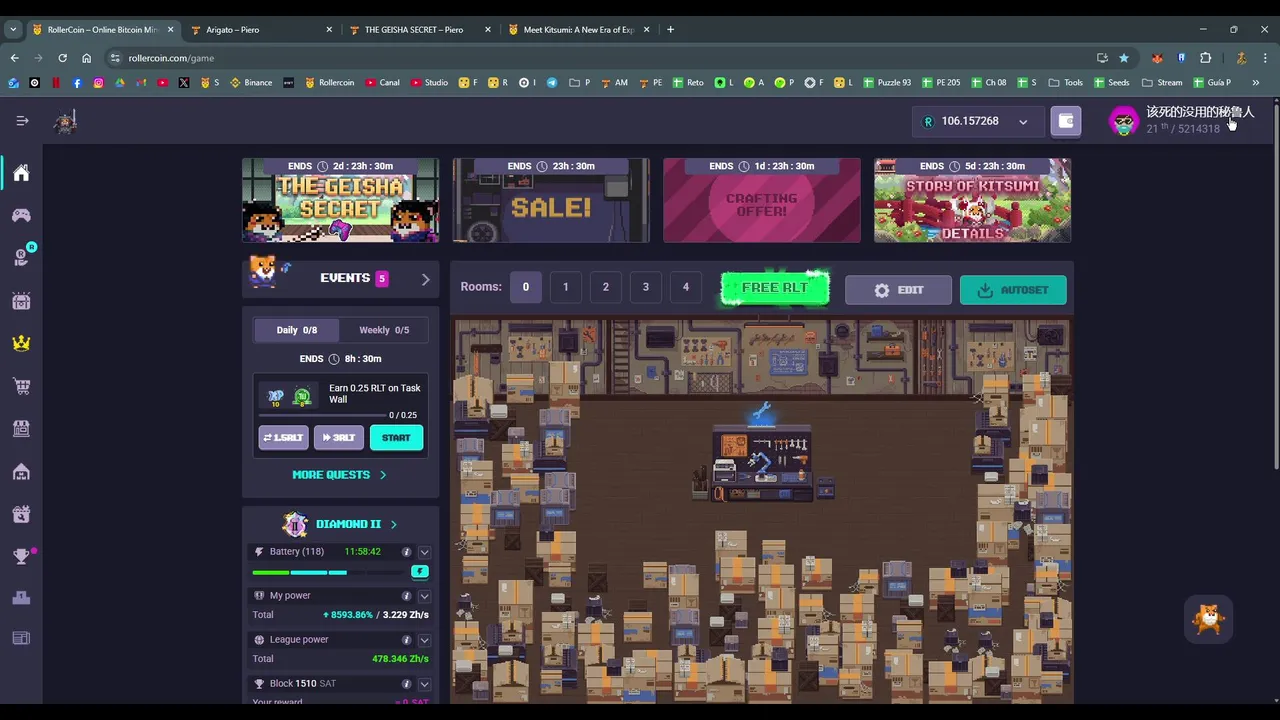Open the trophy icon in sidebar
1280x720 pixels.
[x=21, y=557]
